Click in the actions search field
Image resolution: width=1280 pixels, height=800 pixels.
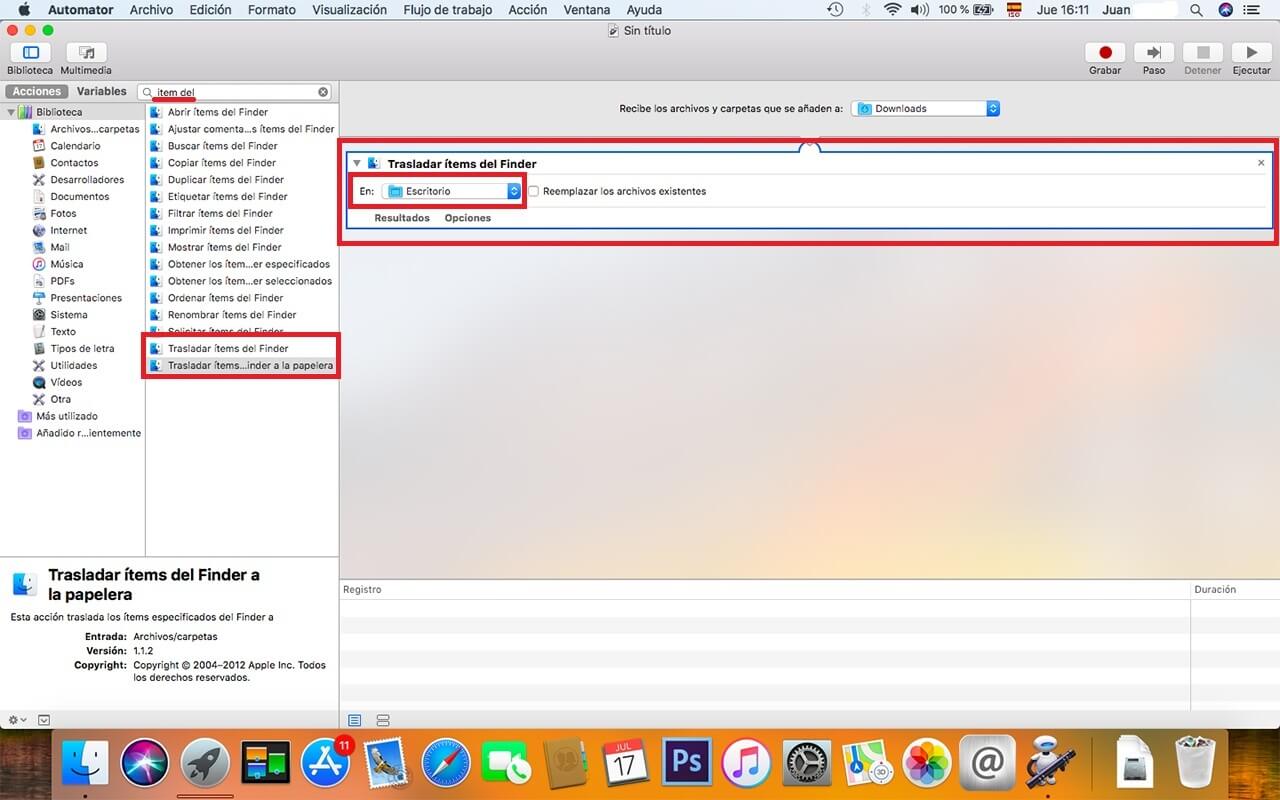(234, 92)
